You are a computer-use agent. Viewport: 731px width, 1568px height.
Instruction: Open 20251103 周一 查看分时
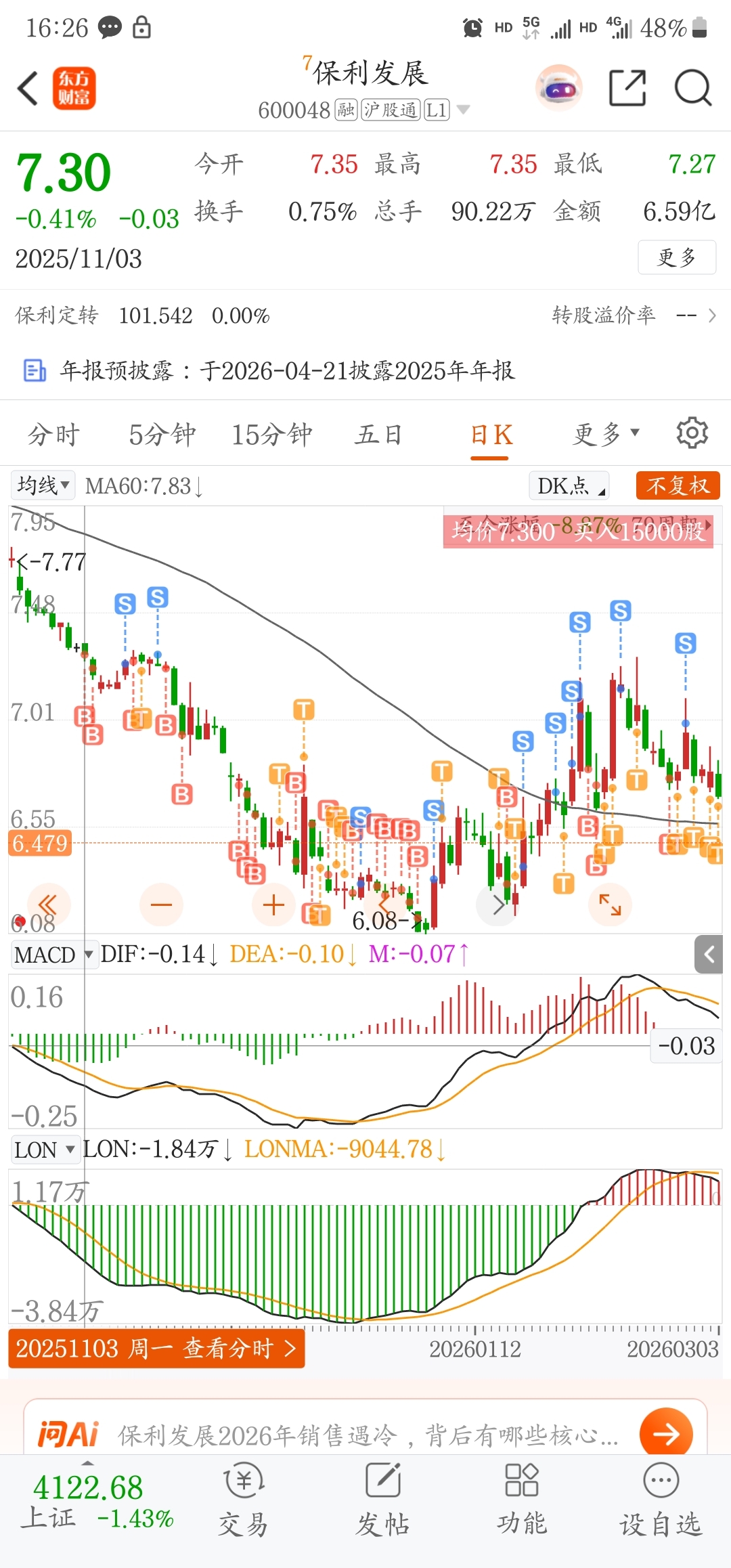click(156, 1349)
